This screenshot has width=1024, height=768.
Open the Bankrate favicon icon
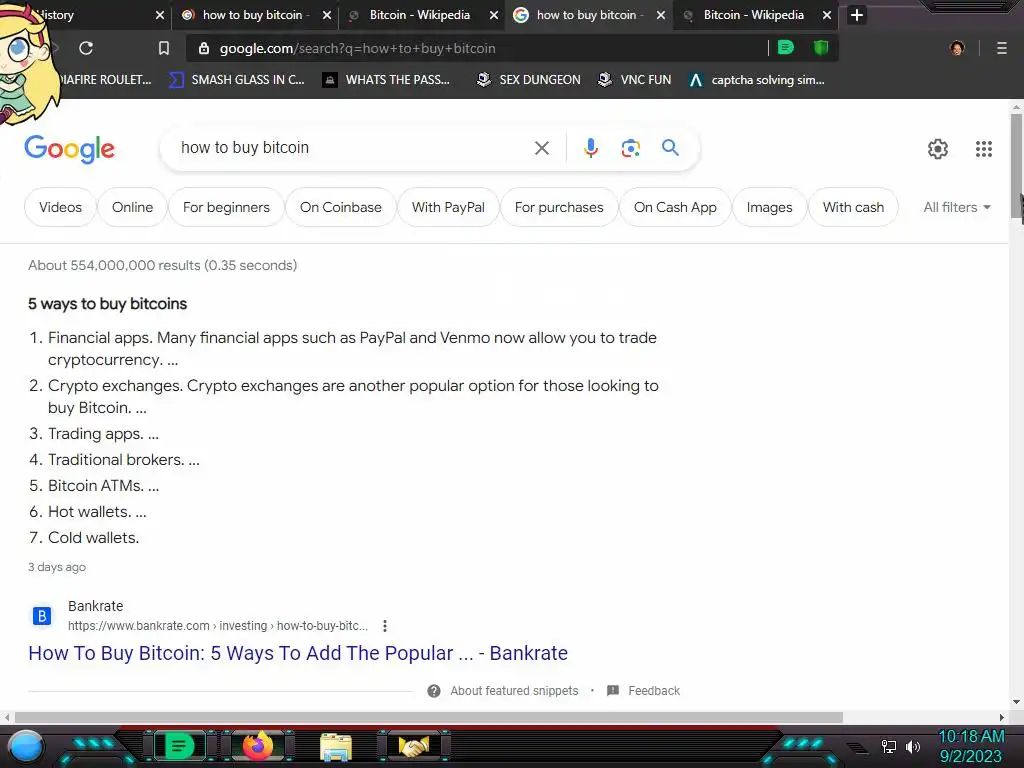pyautogui.click(x=42, y=615)
